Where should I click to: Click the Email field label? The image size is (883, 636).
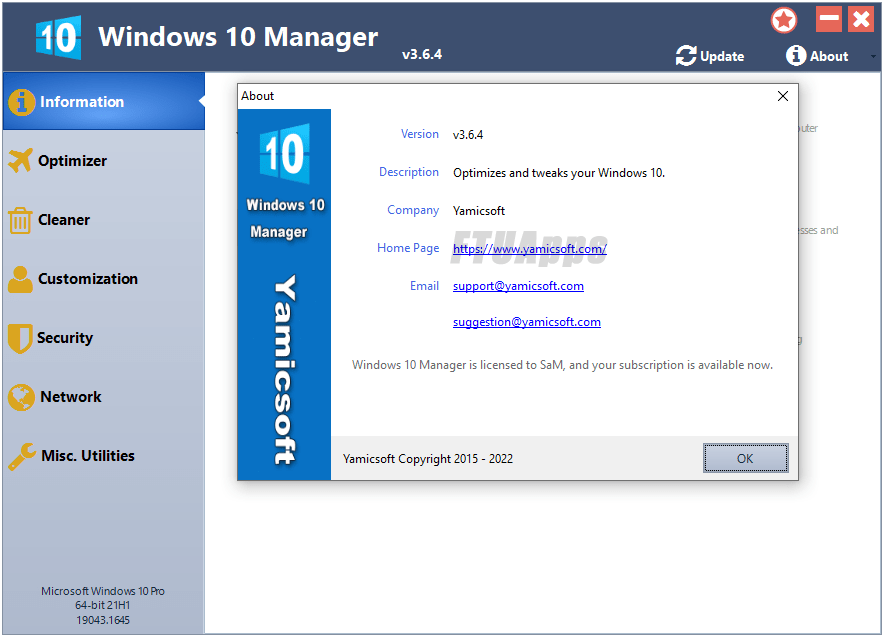(x=424, y=286)
